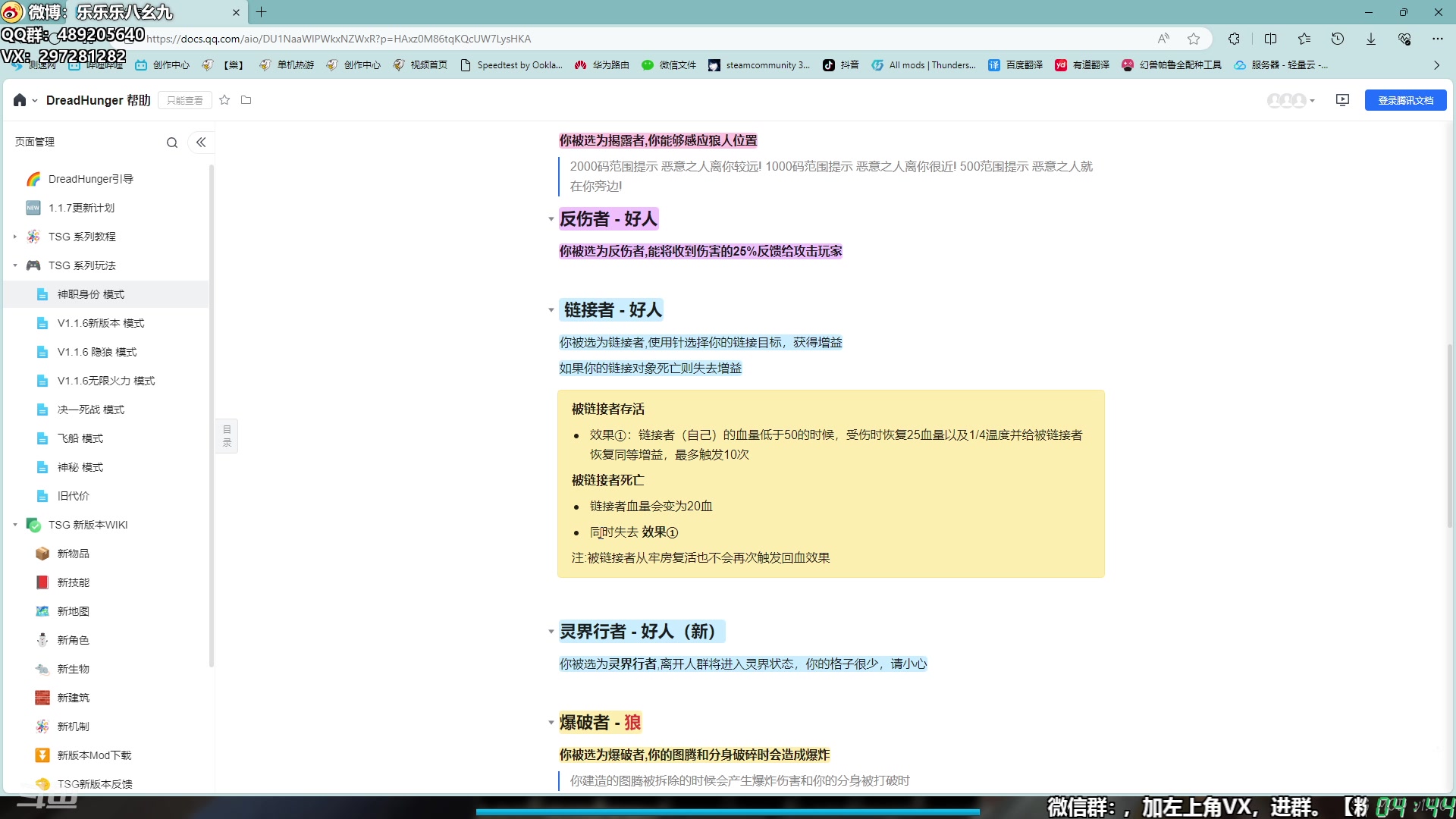Open the collaborators avatar dropdown
This screenshot has width=1456, height=819.
point(1291,100)
